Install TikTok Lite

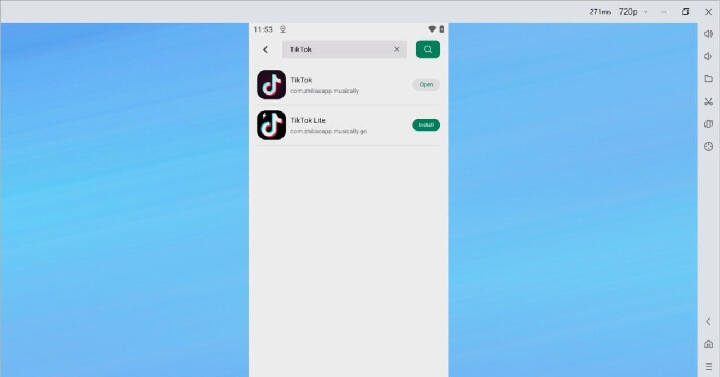(x=426, y=125)
